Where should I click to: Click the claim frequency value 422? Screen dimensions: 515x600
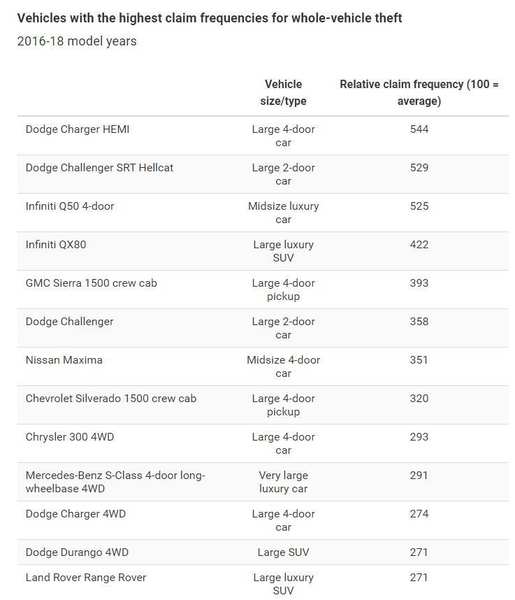tap(419, 245)
